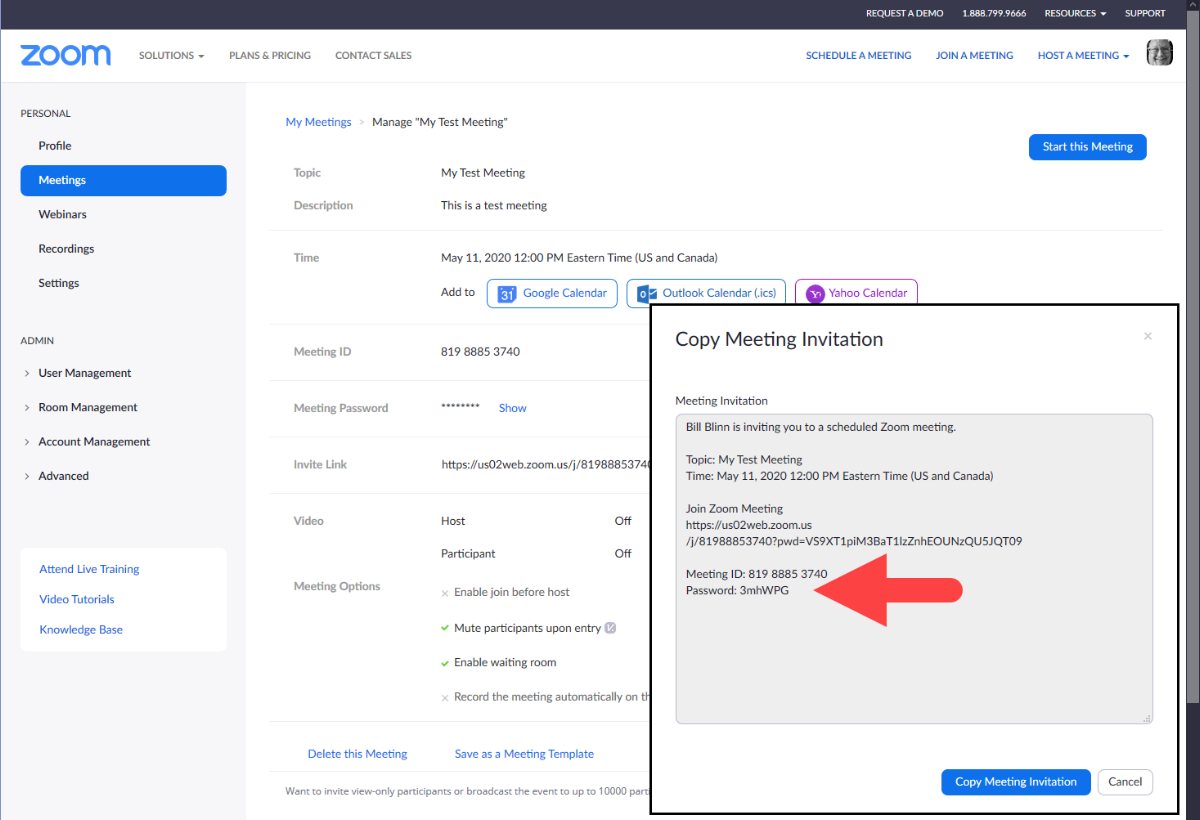Open Video Tutorials link
The width and height of the screenshot is (1200, 820).
(x=77, y=599)
